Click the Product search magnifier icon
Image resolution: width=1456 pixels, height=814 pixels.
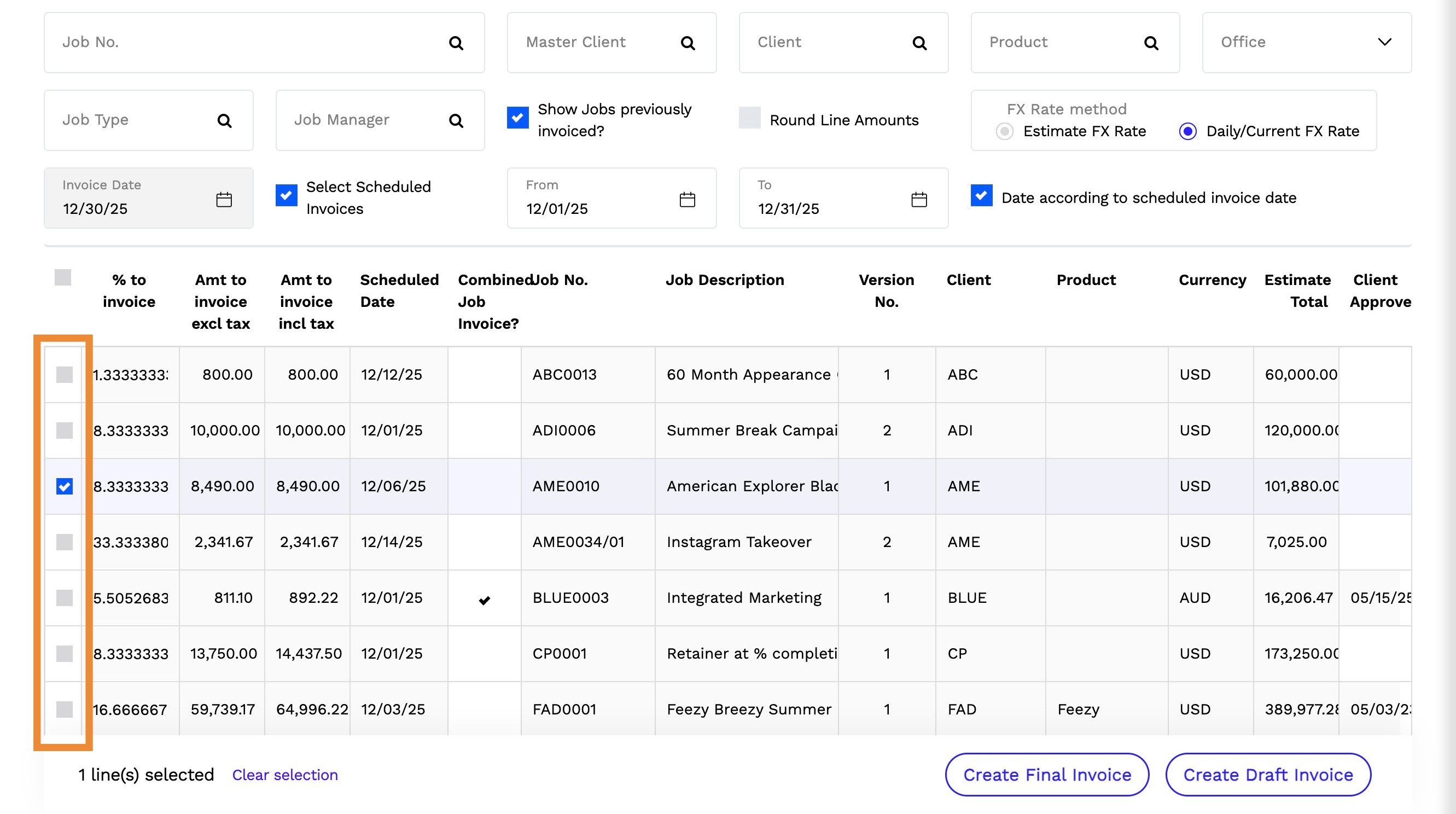1151,43
